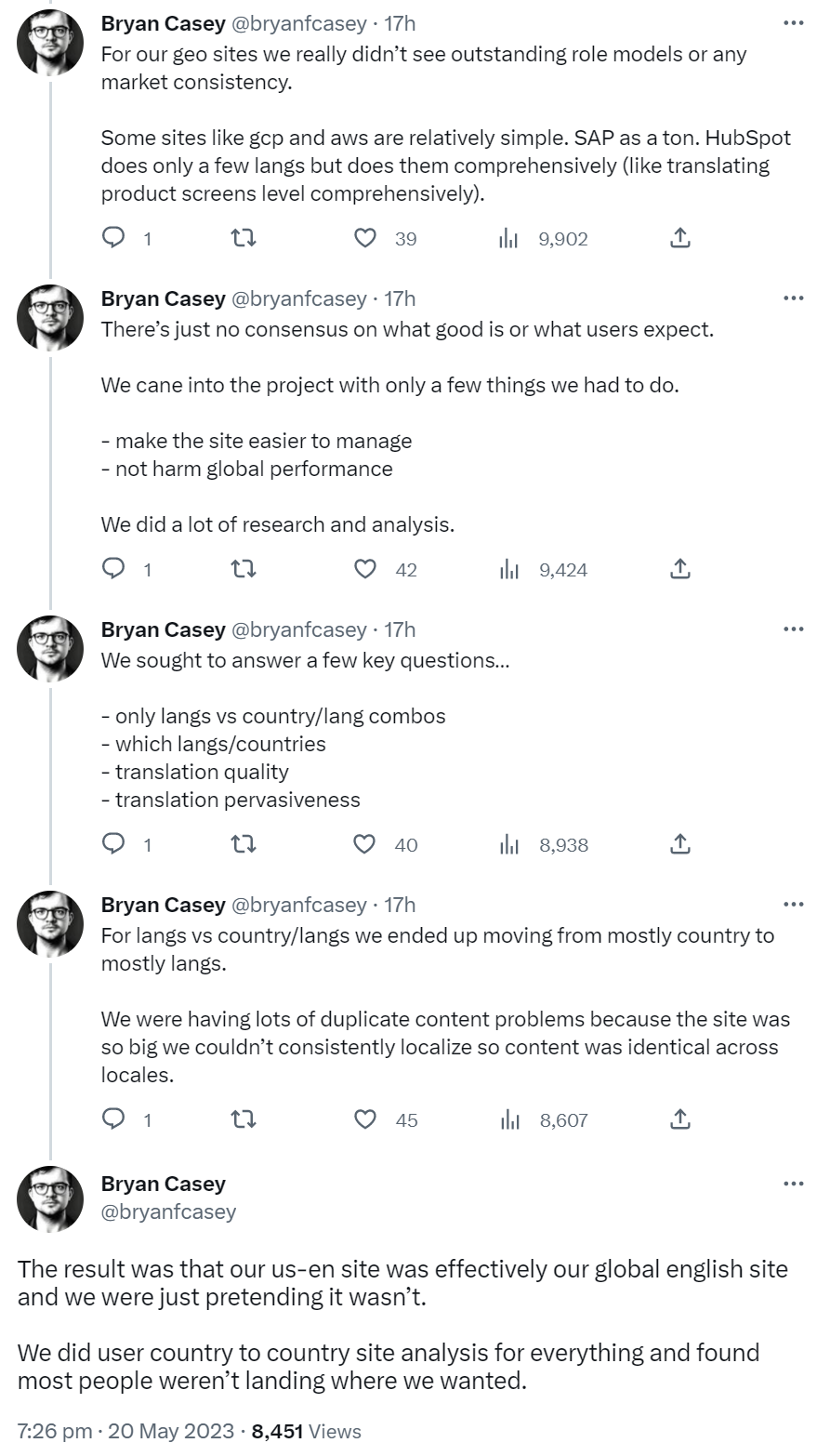View analytics showing 8,938 views
The image size is (817, 1456).
click(x=508, y=844)
